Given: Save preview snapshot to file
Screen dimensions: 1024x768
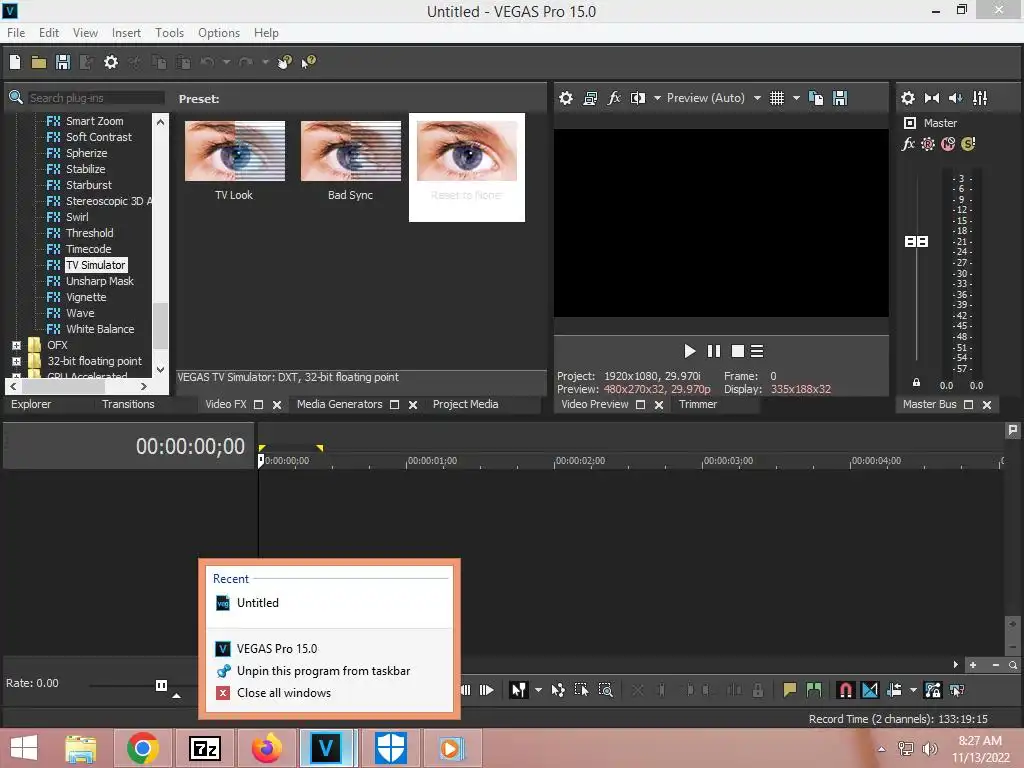Looking at the screenshot, I should coord(840,98).
